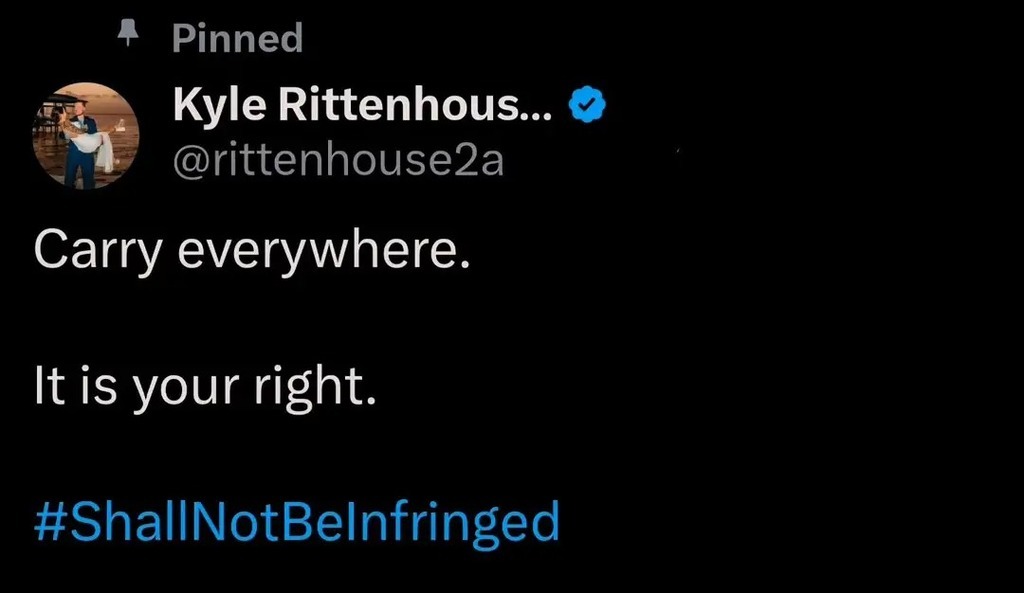
Task: Open the round profile picture
Action: pos(85,136)
